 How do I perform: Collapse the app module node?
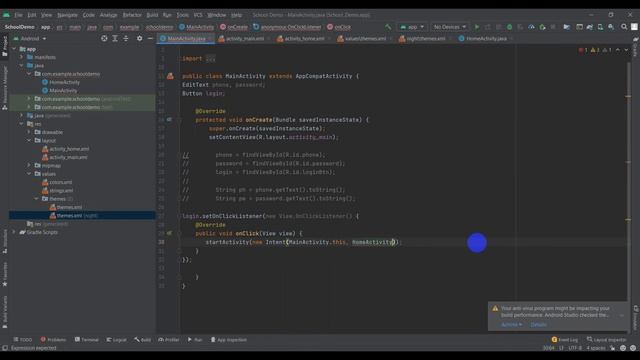coord(14,49)
